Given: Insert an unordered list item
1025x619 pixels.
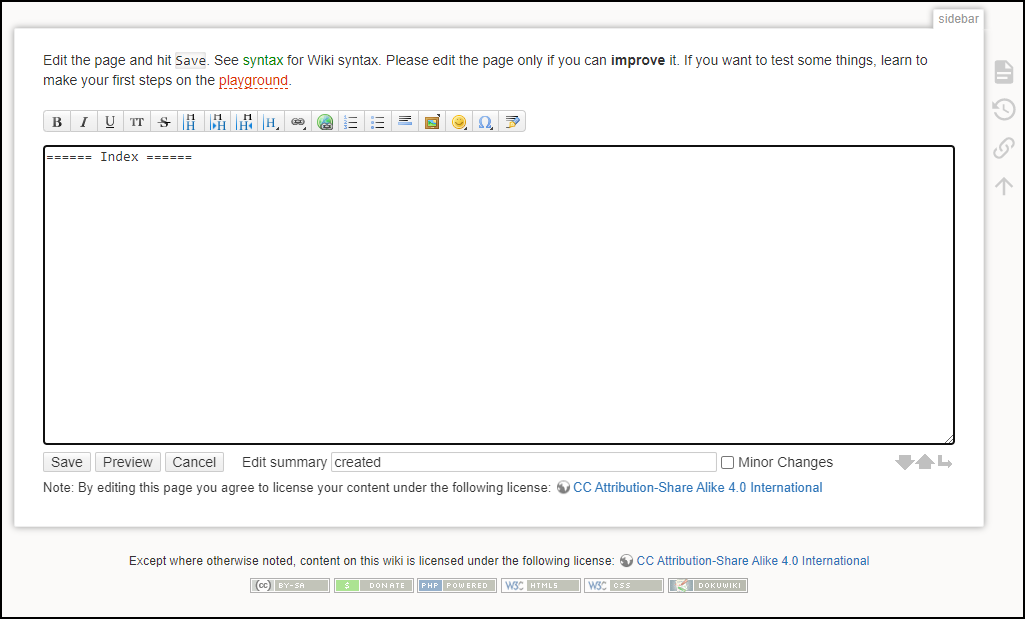Looking at the screenshot, I should 378,122.
